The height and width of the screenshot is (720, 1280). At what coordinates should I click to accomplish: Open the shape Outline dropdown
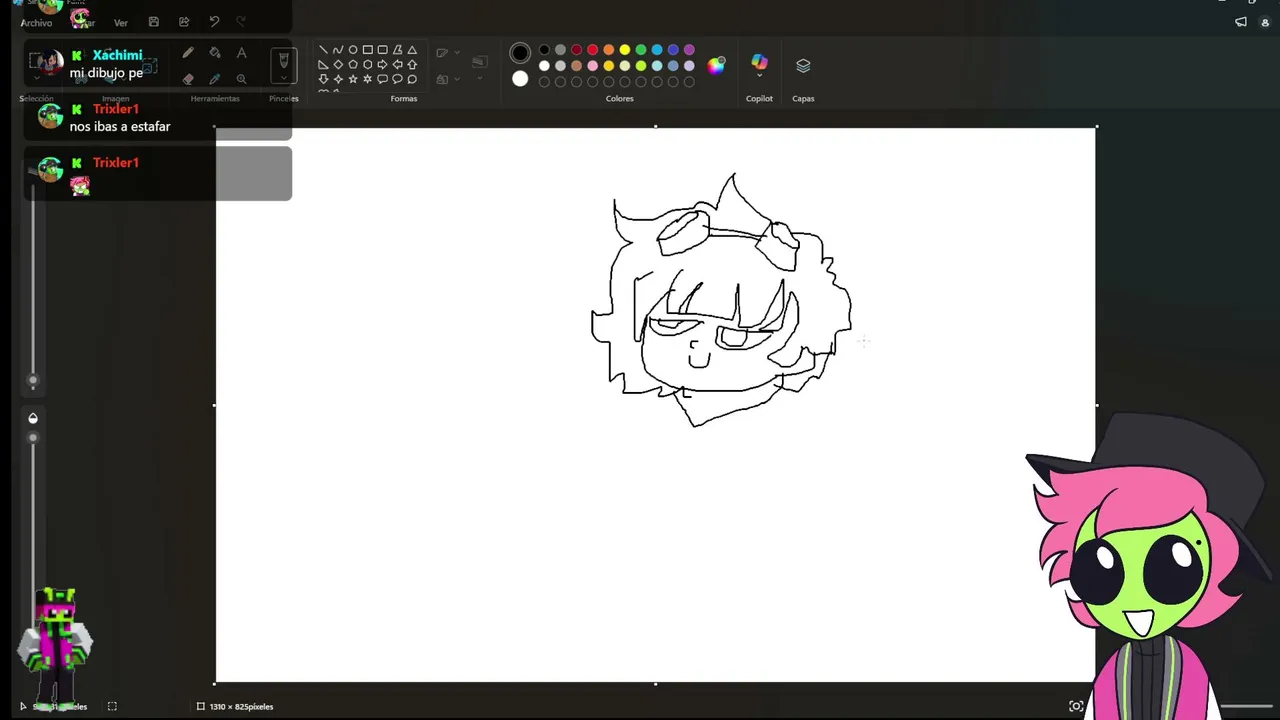tap(447, 53)
